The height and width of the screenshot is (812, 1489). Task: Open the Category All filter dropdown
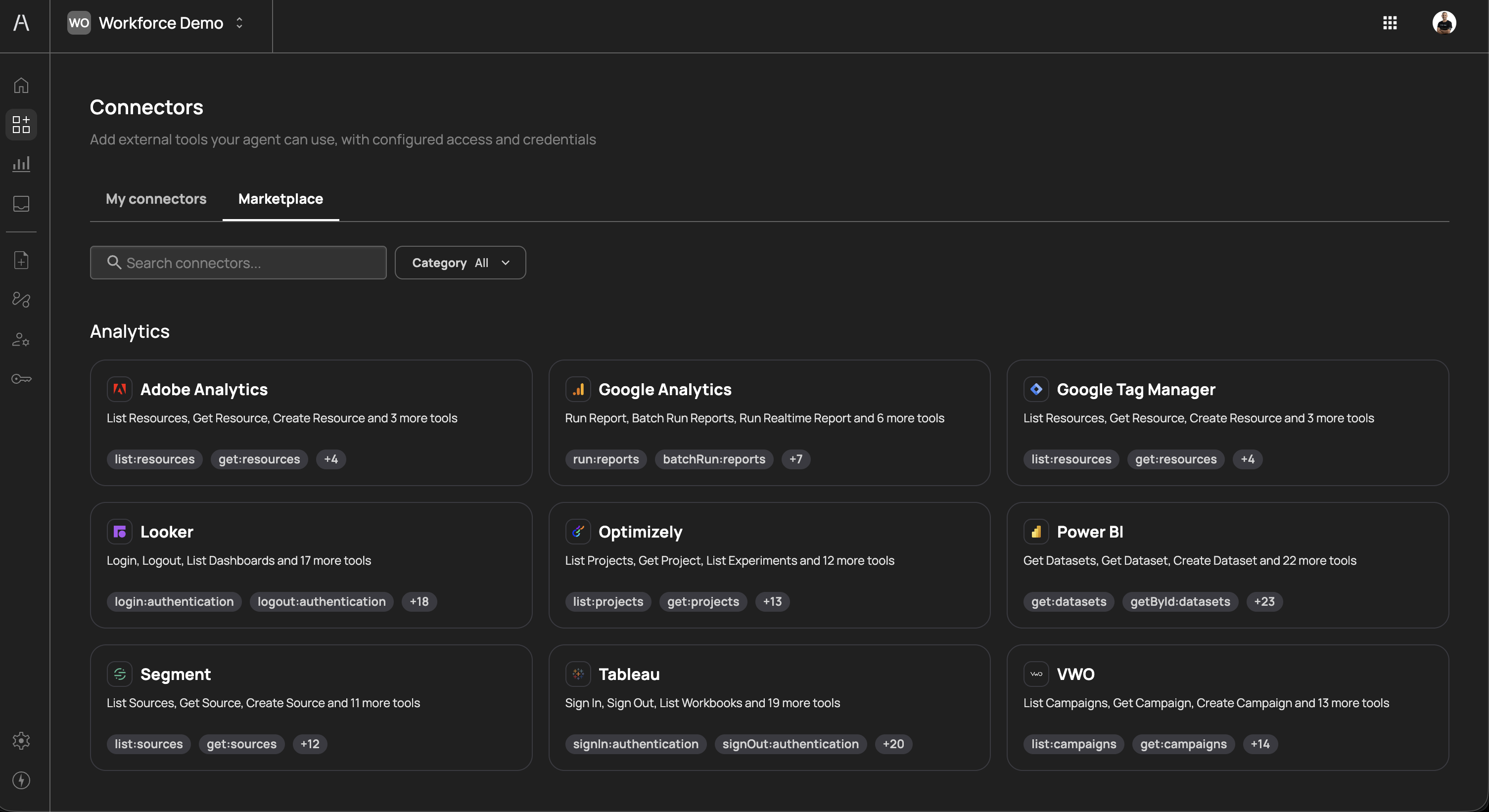(460, 263)
